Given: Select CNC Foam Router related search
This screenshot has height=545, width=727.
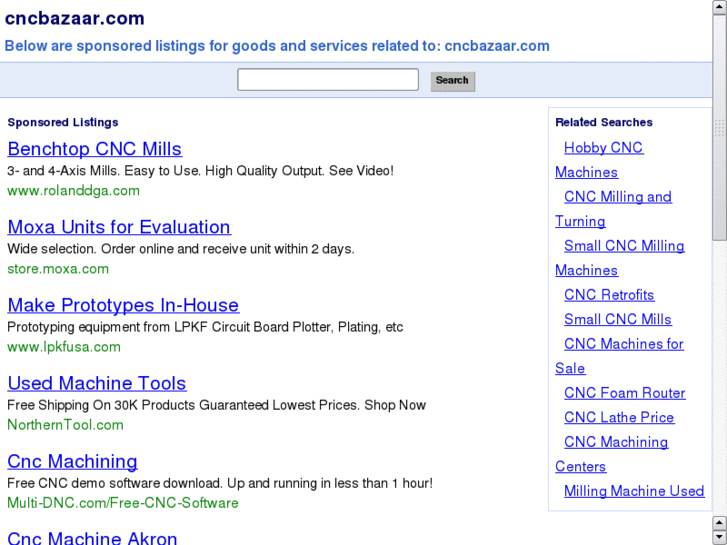Looking at the screenshot, I should (x=625, y=393).
